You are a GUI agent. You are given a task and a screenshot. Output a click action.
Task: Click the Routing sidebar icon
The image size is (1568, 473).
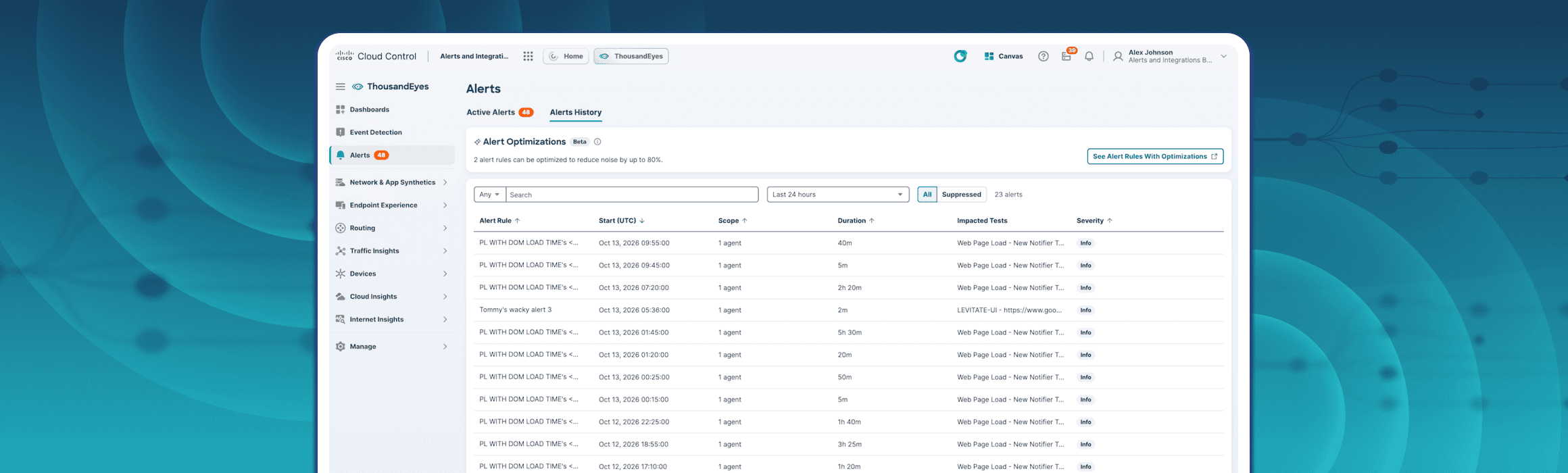coord(341,228)
